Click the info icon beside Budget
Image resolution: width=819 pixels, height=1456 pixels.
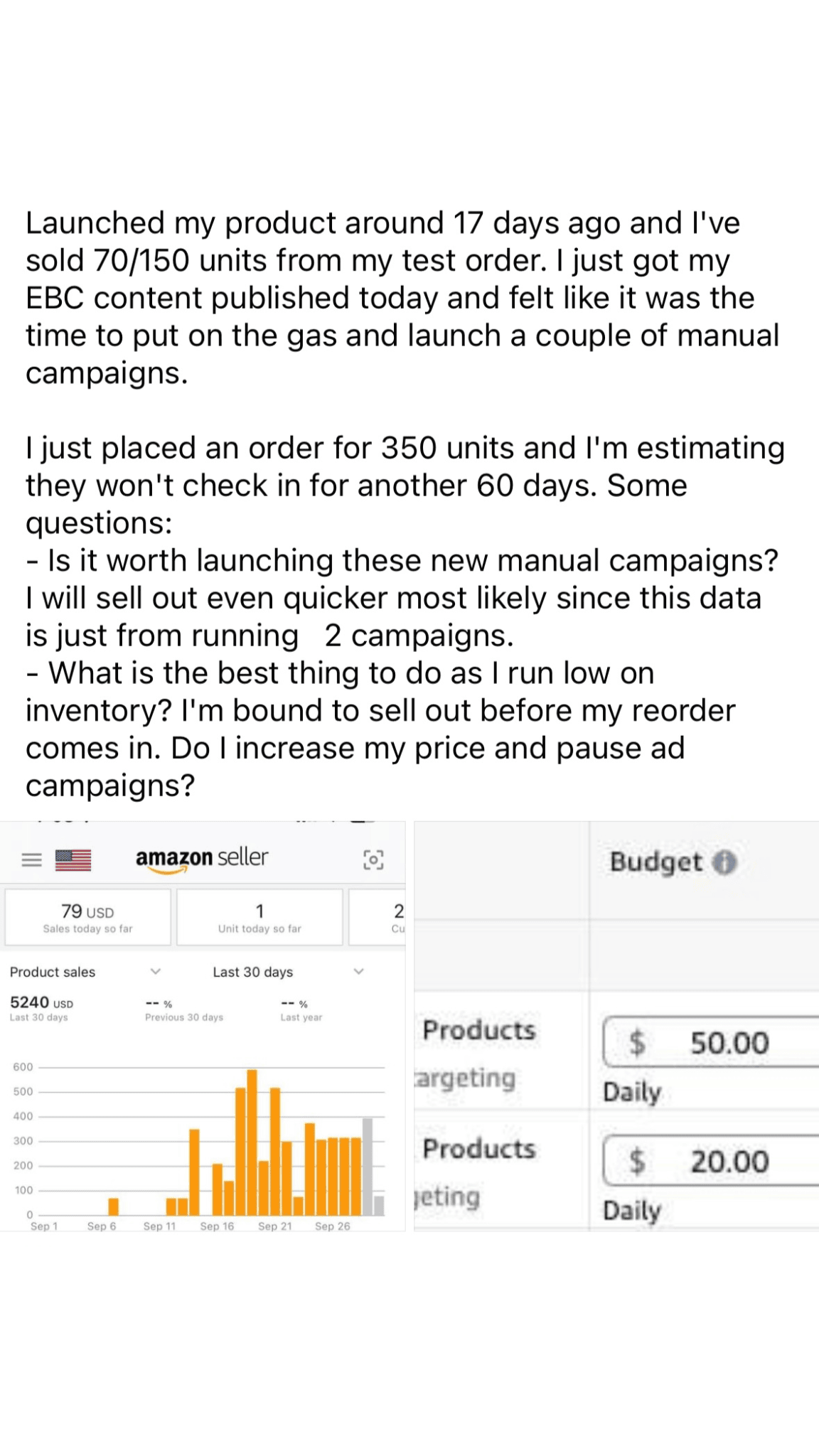(724, 862)
